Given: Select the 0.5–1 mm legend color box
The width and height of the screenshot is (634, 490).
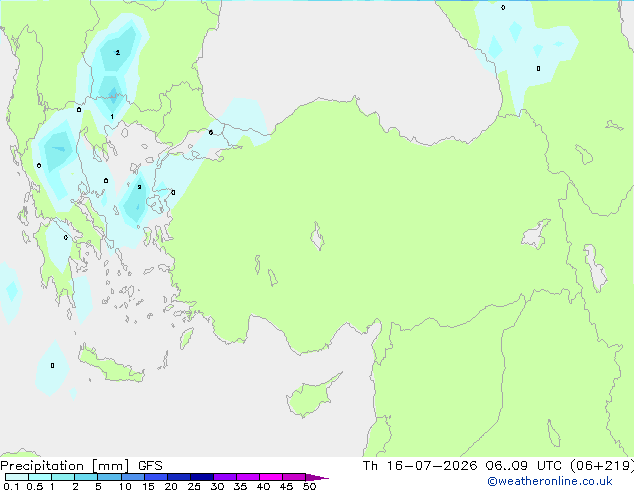Looking at the screenshot, I should pyautogui.click(x=40, y=477).
